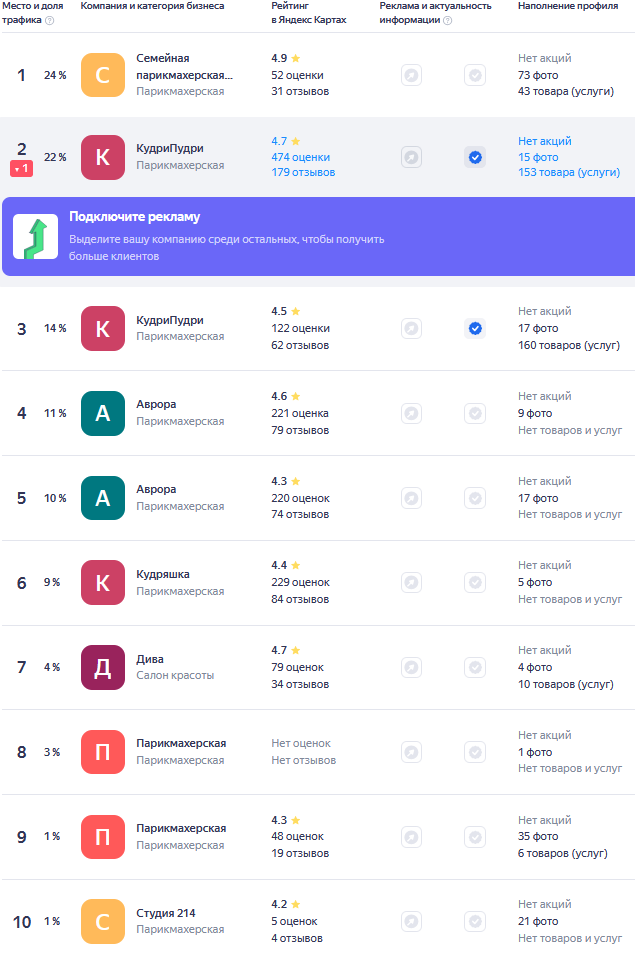Click the gray verified checkmark for Аврора in place 4
The width and height of the screenshot is (635, 955).
pyautogui.click(x=475, y=414)
